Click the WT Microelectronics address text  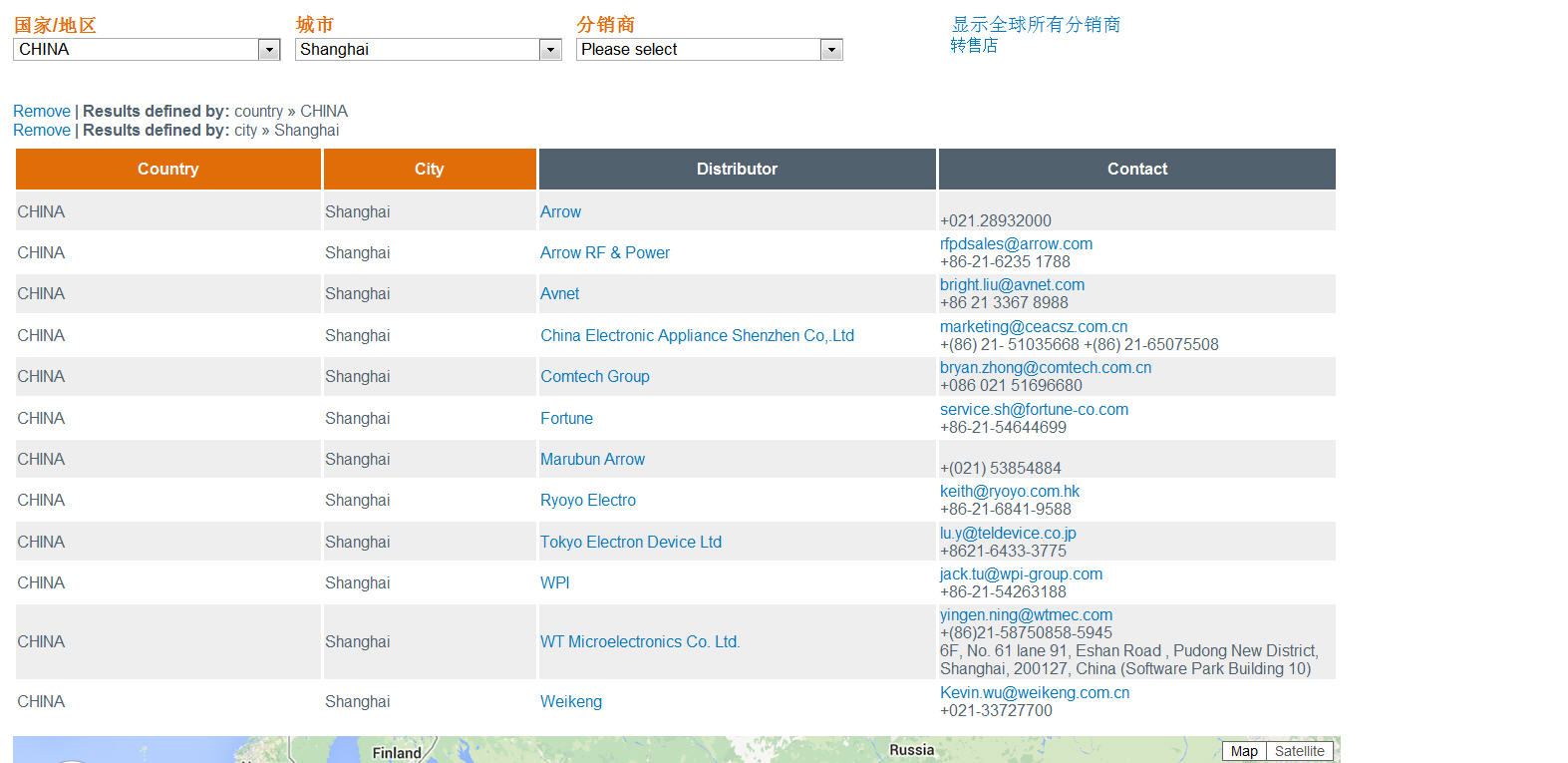coord(1128,659)
